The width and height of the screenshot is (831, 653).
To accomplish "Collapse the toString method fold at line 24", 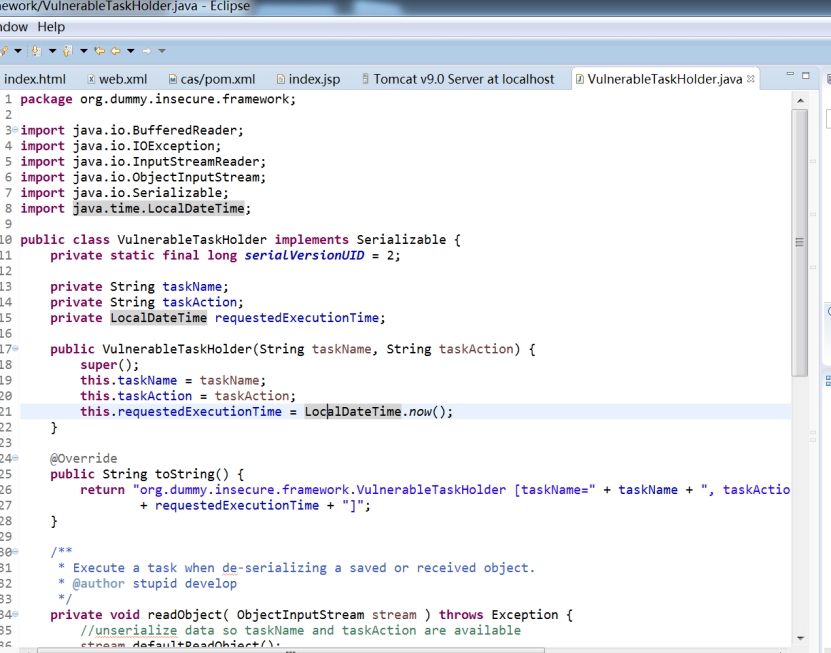I will click(15, 457).
